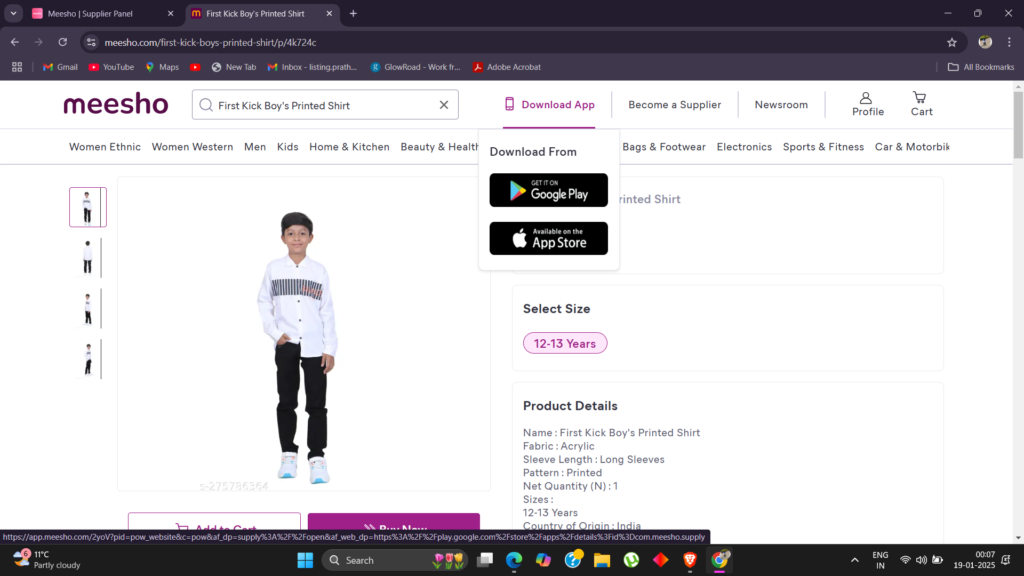Open Beauty & Health category menu
Screen dimensions: 1024x576
(440, 147)
